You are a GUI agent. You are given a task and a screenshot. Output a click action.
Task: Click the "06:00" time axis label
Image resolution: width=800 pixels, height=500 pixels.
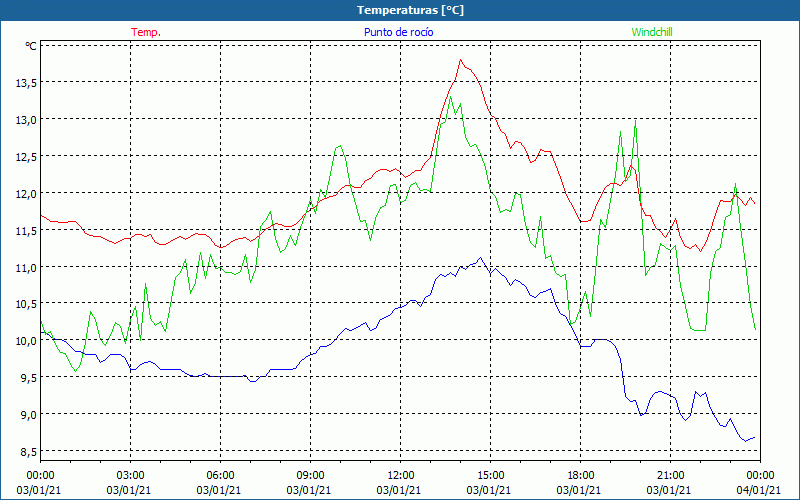click(x=220, y=476)
